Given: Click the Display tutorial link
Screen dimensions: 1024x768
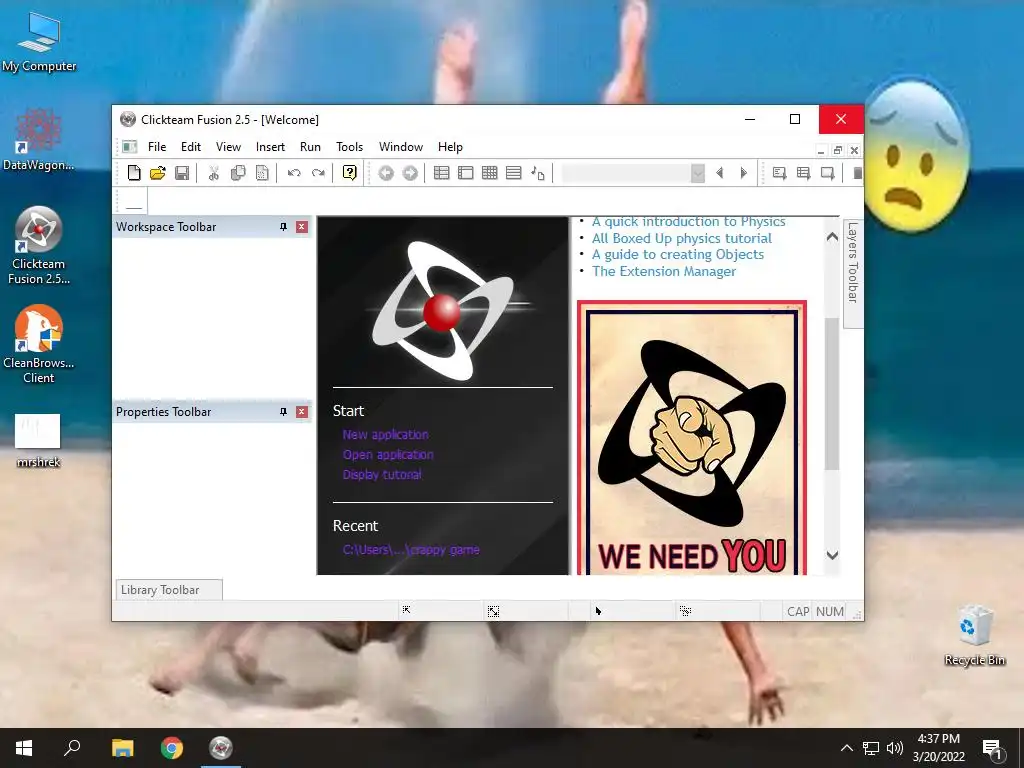Looking at the screenshot, I should pyautogui.click(x=382, y=474).
